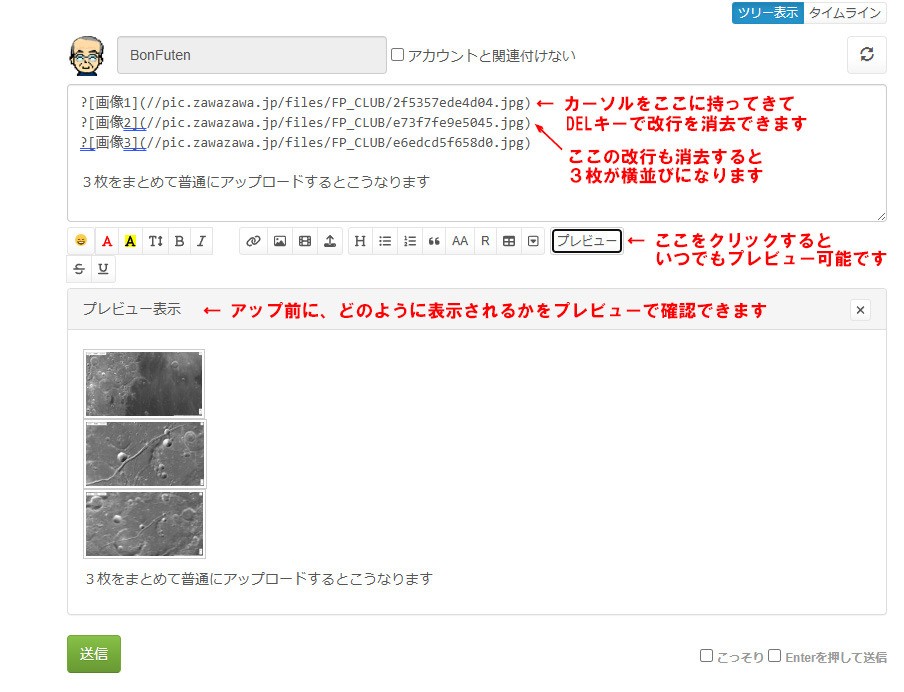Toggle italic formatting
Screen dimensions: 904x692
click(201, 241)
